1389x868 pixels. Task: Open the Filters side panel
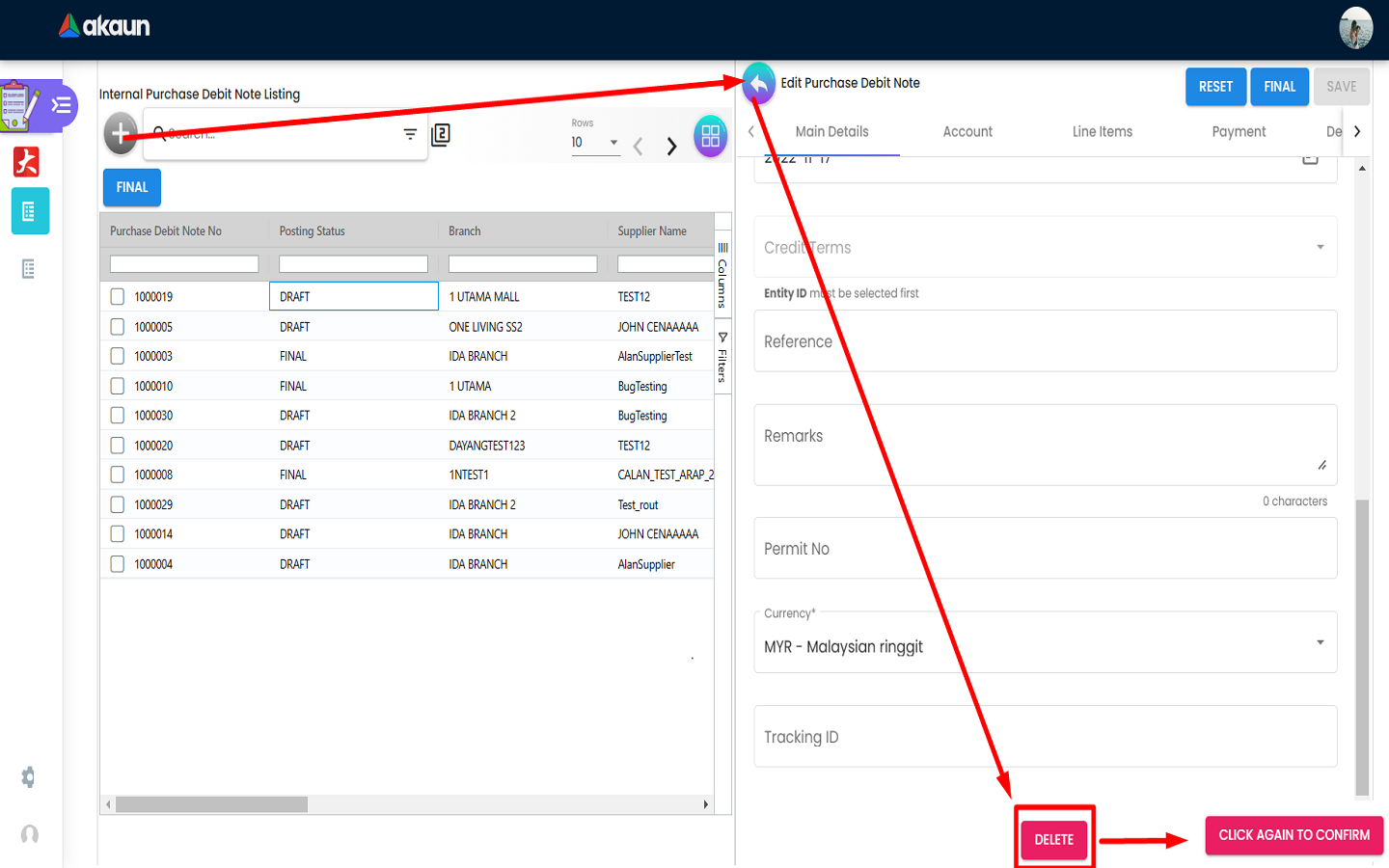(x=722, y=357)
